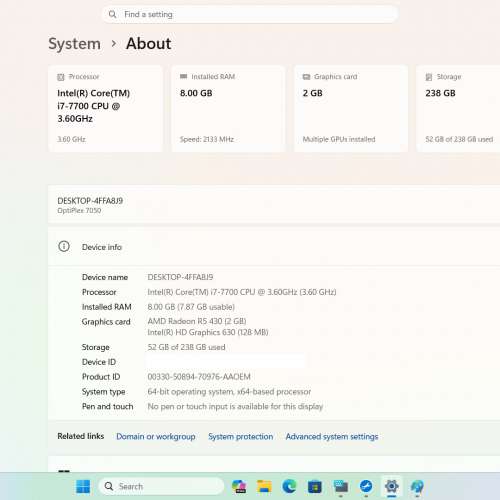This screenshot has height=500, width=500.
Task: Open the Domain or workgroup link
Action: pyautogui.click(x=156, y=437)
